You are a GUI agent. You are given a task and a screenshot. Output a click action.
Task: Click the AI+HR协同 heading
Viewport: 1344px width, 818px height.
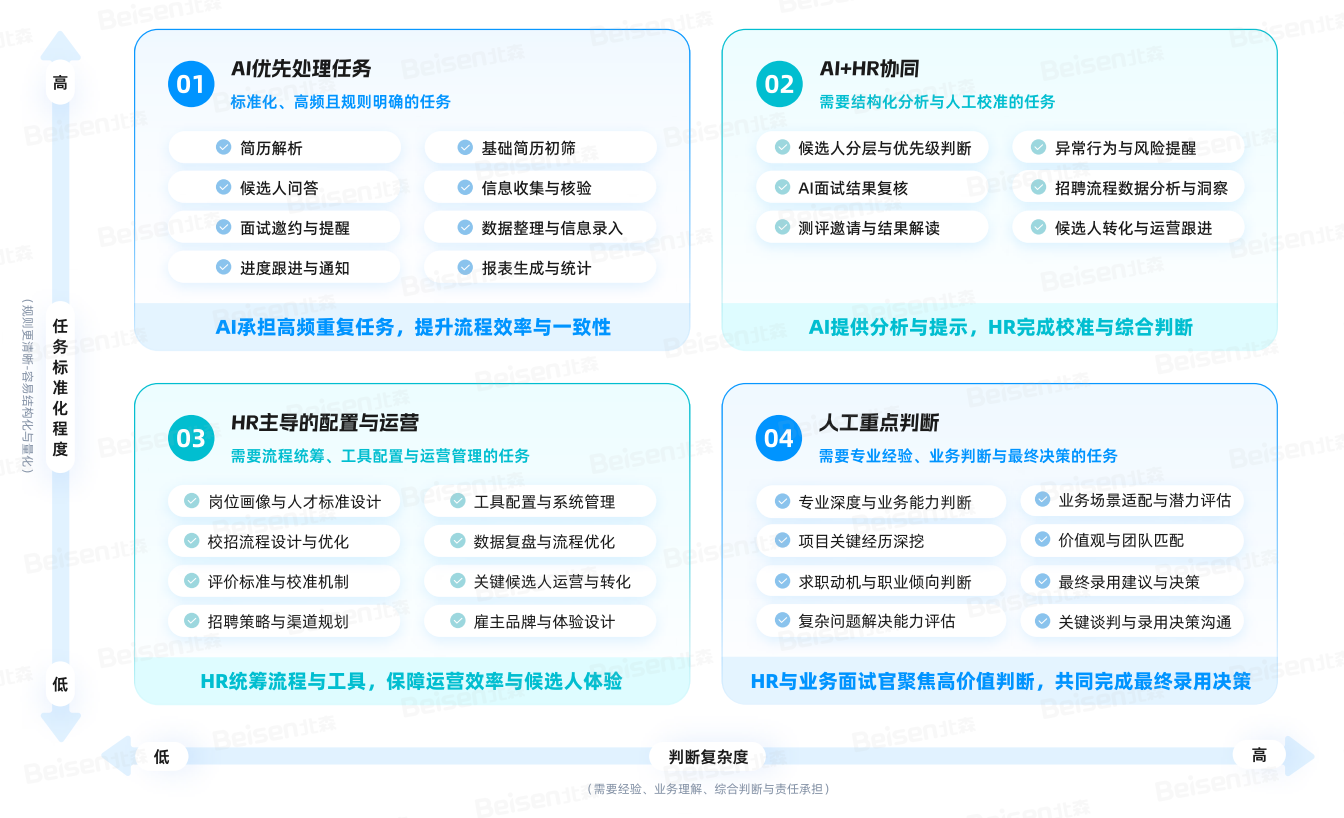point(869,68)
